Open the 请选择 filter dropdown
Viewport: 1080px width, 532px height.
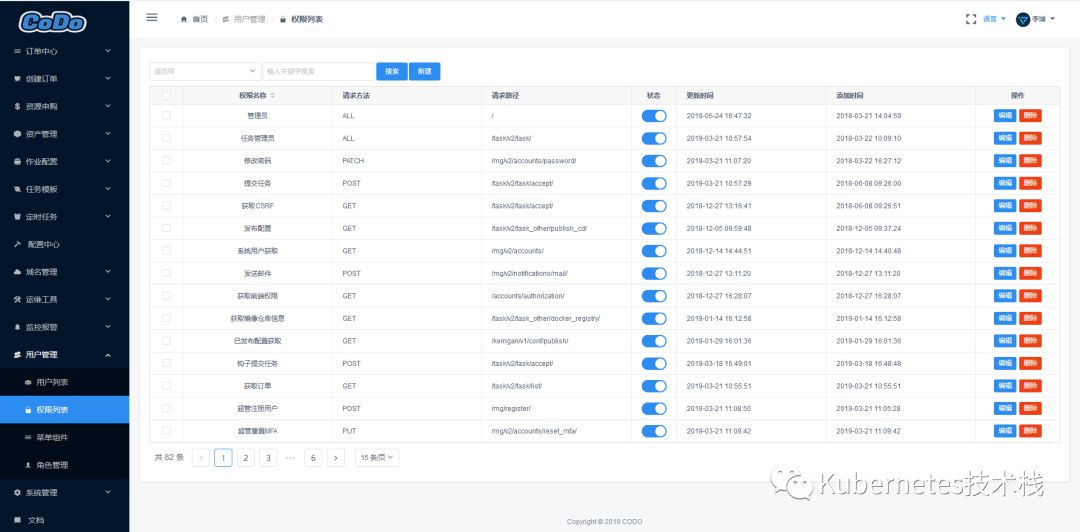tap(205, 71)
